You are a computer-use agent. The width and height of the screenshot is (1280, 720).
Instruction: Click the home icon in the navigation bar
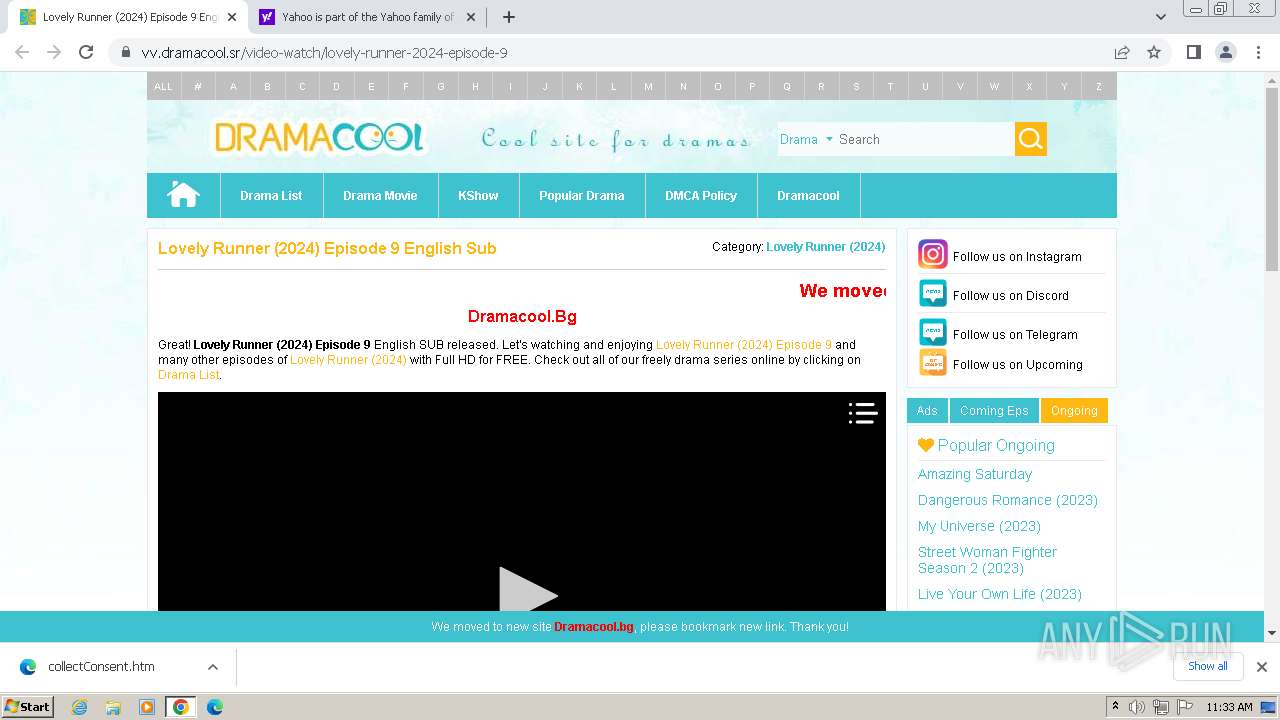pos(183,195)
